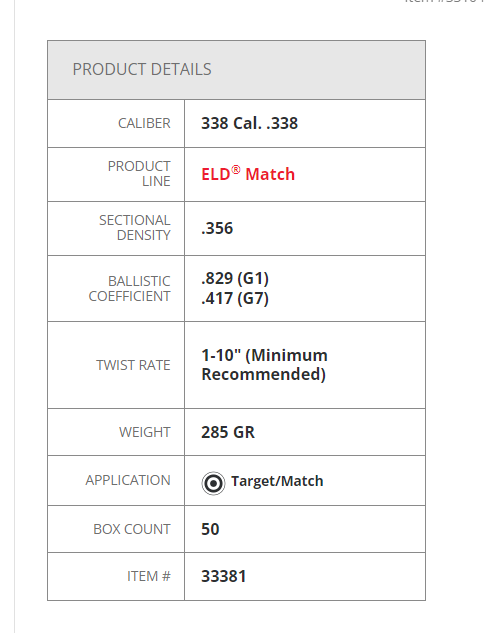Select the WEIGHT row label

pos(144,432)
